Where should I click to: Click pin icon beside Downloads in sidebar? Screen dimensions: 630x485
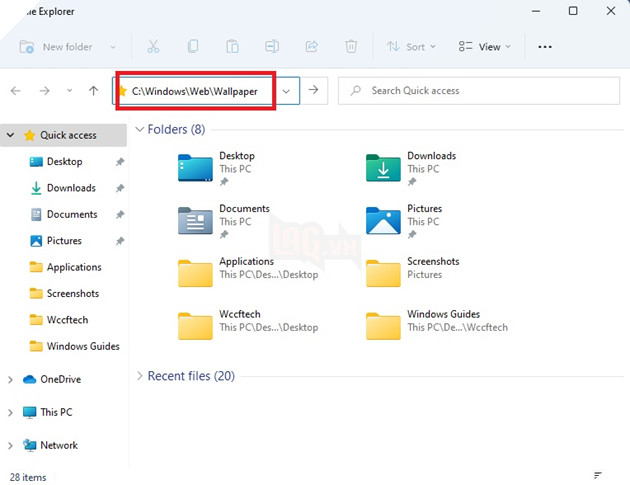(x=120, y=188)
